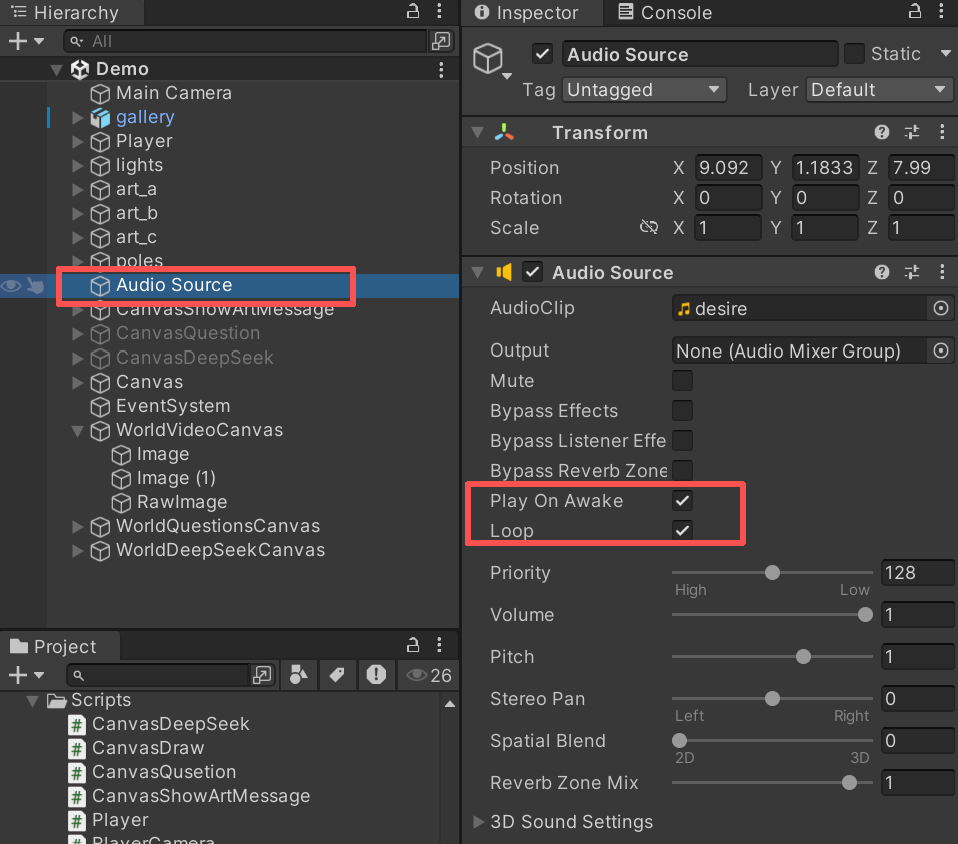Open Audio Source component presets
958x844 pixels.
pyautogui.click(x=912, y=272)
